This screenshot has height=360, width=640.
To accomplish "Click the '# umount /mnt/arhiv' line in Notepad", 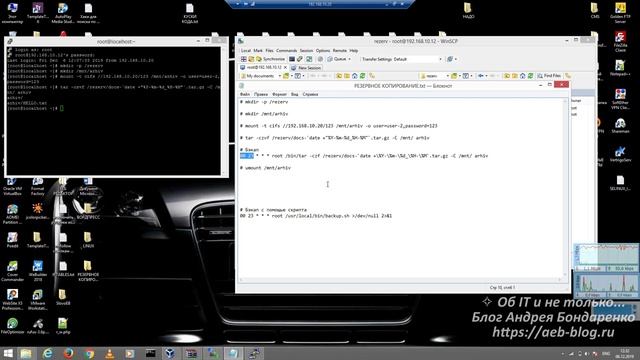I will coord(265,168).
